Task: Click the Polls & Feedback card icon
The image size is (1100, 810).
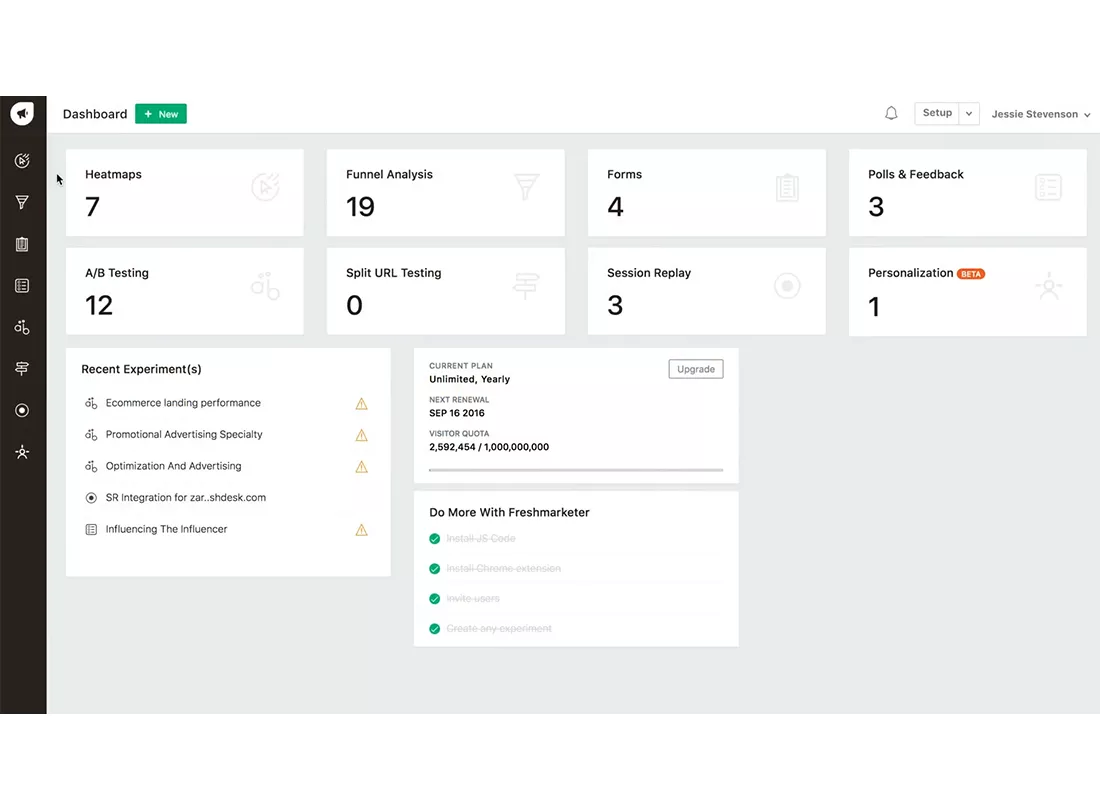Action: pyautogui.click(x=1048, y=187)
